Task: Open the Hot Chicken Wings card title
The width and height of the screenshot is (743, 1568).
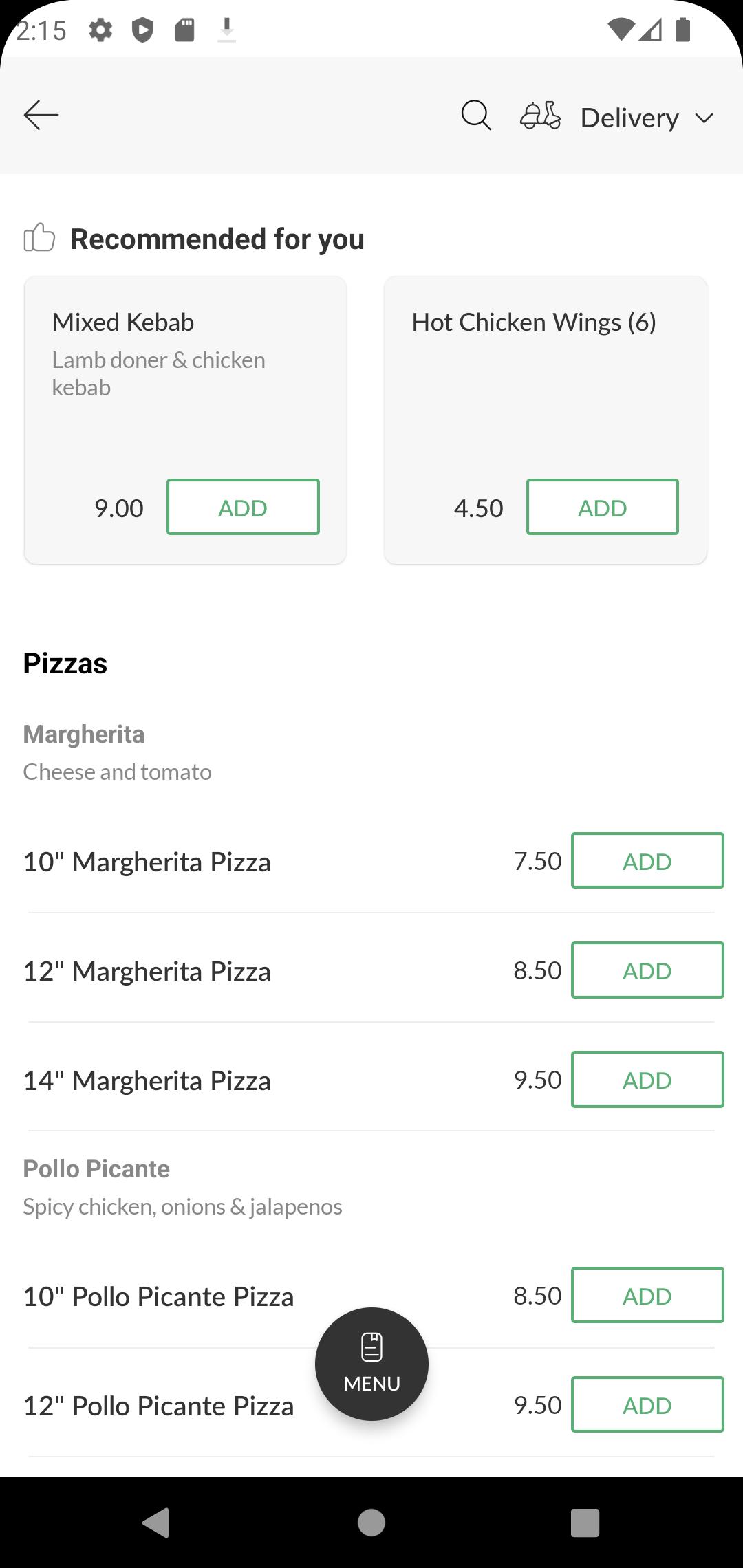Action: [x=534, y=322]
